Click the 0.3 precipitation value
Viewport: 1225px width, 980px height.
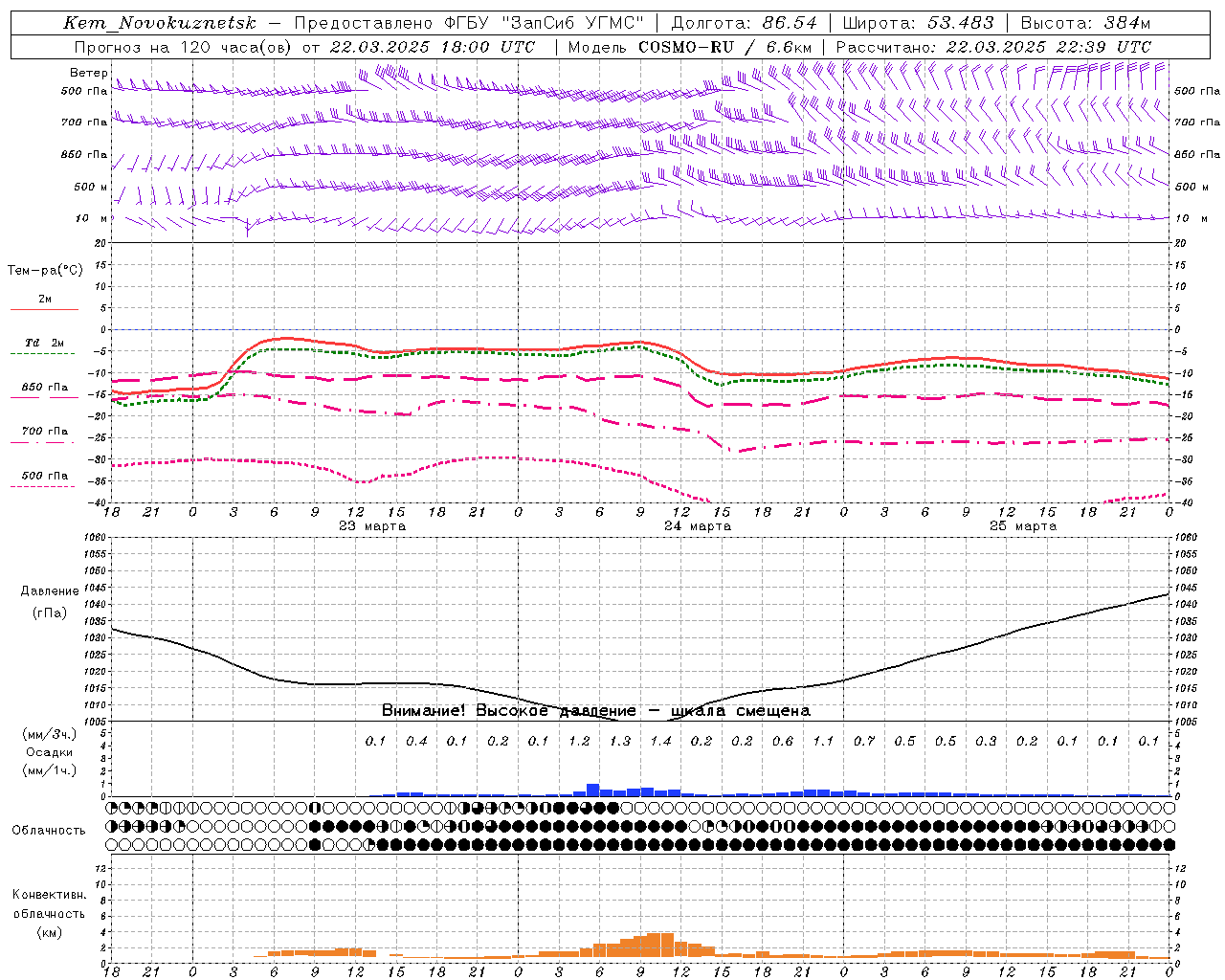(986, 741)
